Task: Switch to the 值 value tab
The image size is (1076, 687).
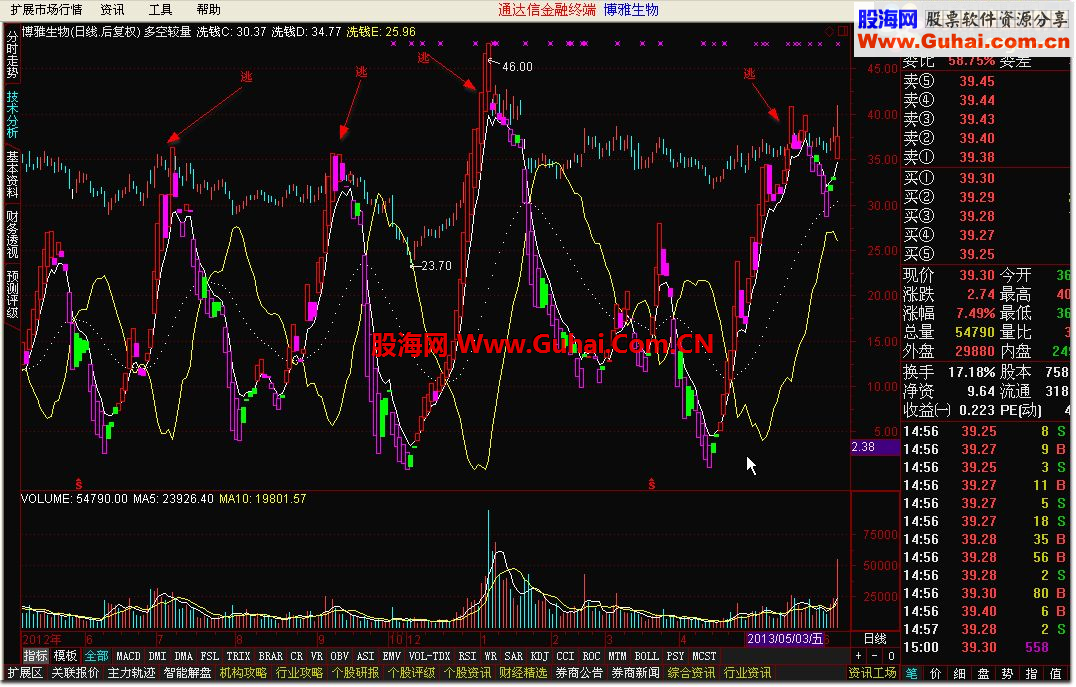Action: click(x=1055, y=673)
